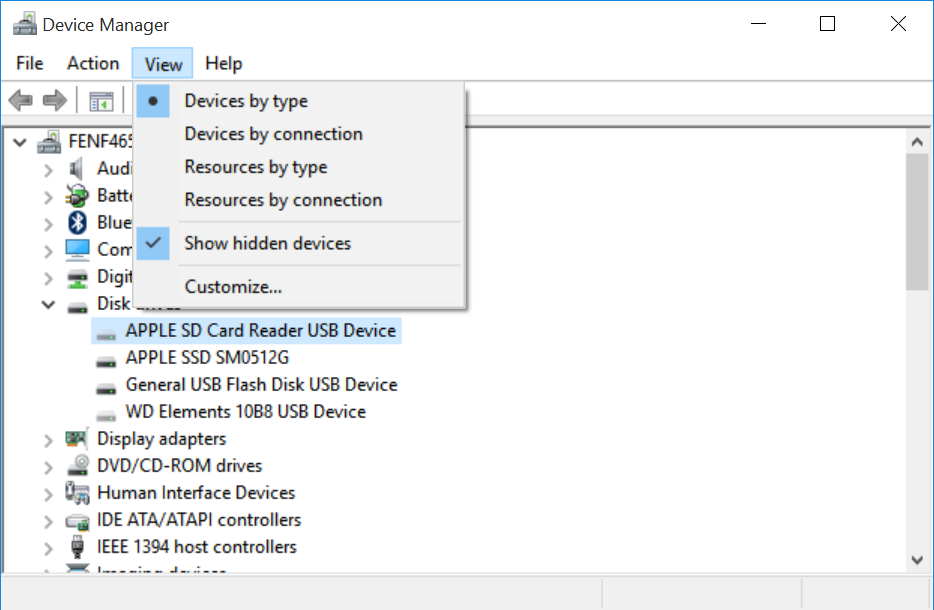Viewport: 934px width, 610px height.
Task: Click the Back arrow toolbar icon
Action: point(20,100)
